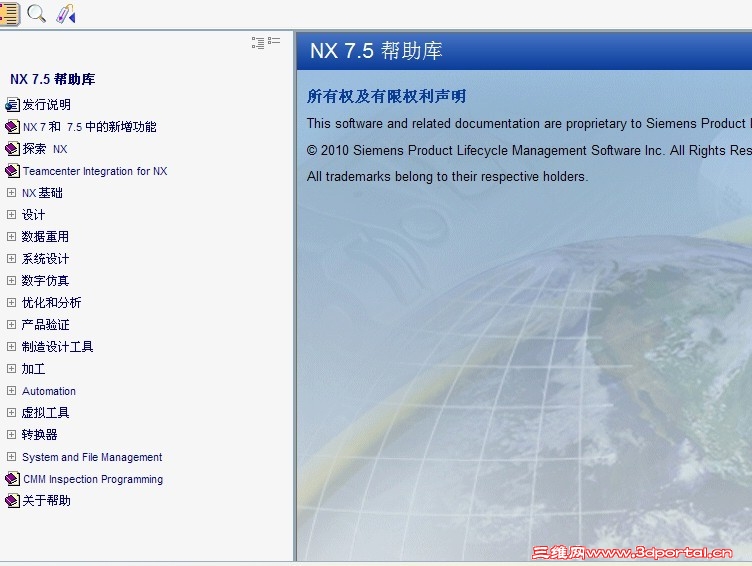Open the 关于帮助 topic
The image size is (752, 566).
pos(47,501)
